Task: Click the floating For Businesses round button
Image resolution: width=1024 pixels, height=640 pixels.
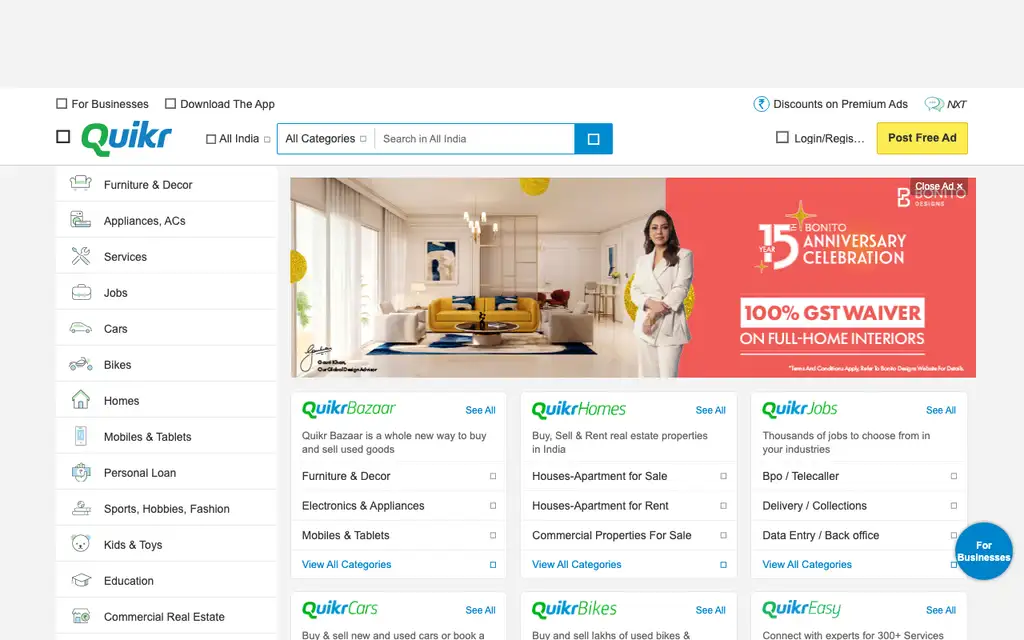Action: point(984,551)
